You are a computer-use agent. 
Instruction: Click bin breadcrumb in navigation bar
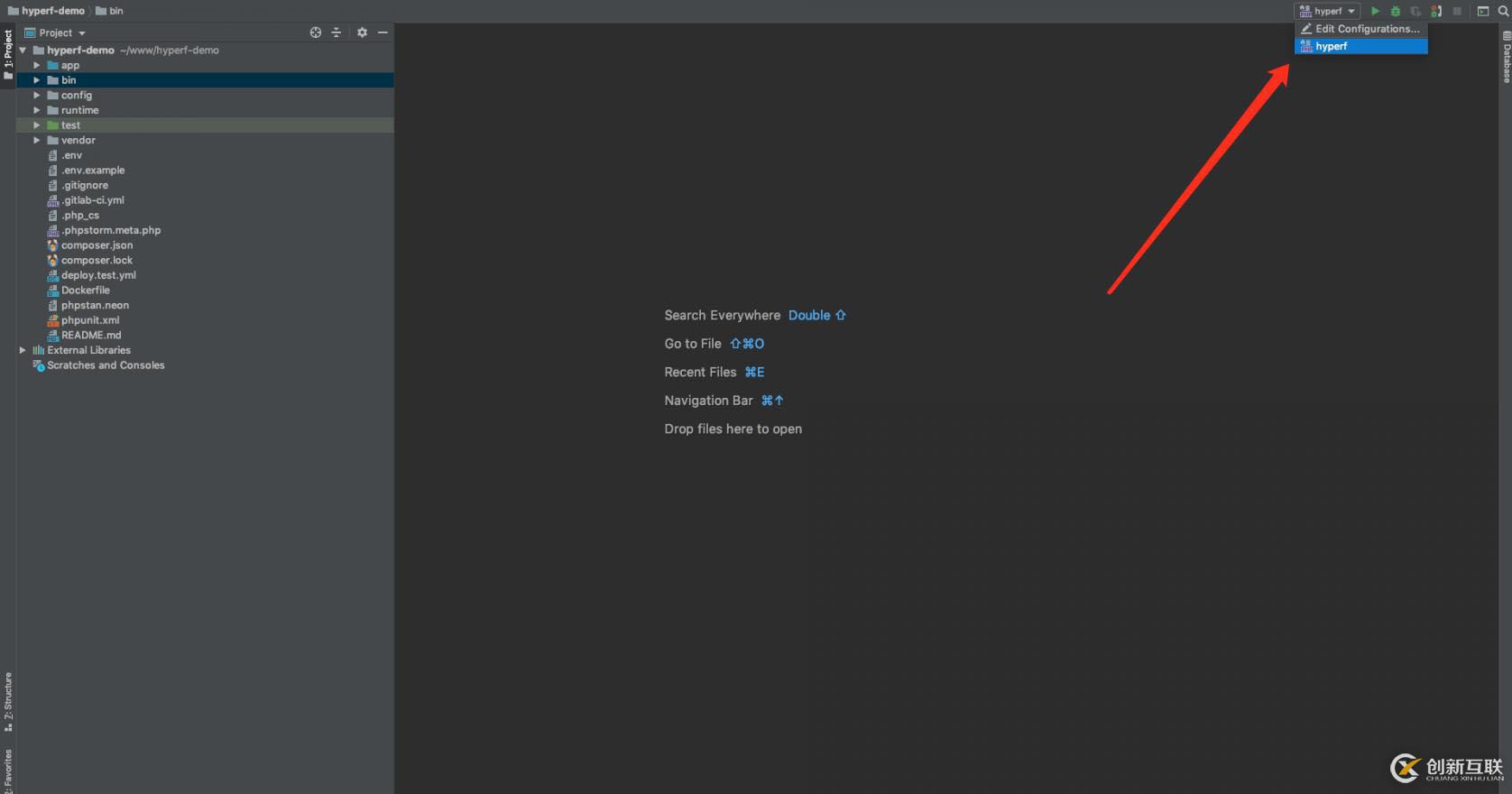pos(109,11)
